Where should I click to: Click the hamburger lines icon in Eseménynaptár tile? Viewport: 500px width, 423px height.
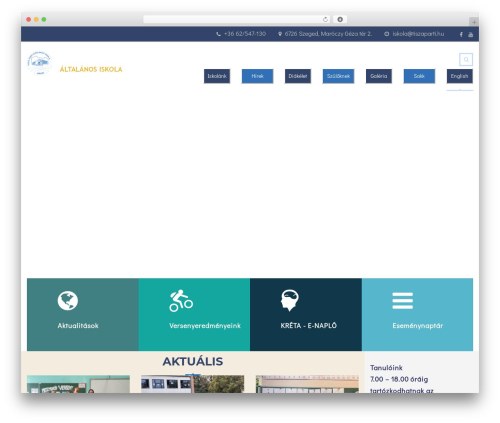[x=403, y=301]
